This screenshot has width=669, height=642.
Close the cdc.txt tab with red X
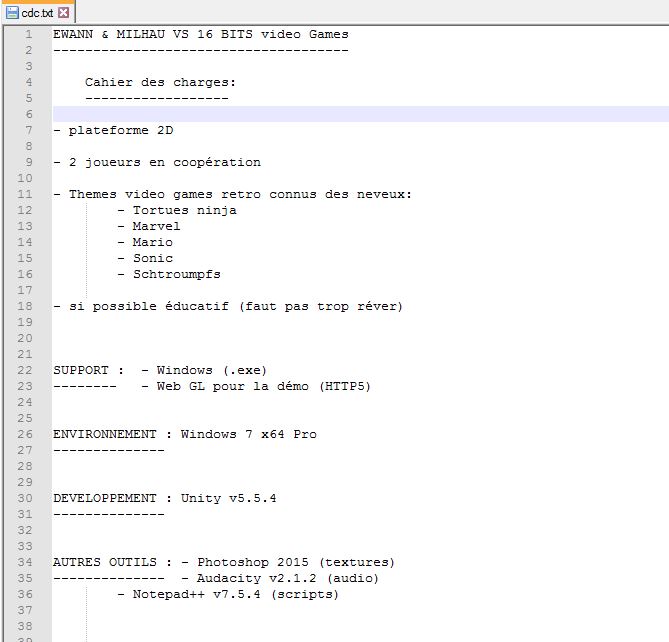[64, 13]
